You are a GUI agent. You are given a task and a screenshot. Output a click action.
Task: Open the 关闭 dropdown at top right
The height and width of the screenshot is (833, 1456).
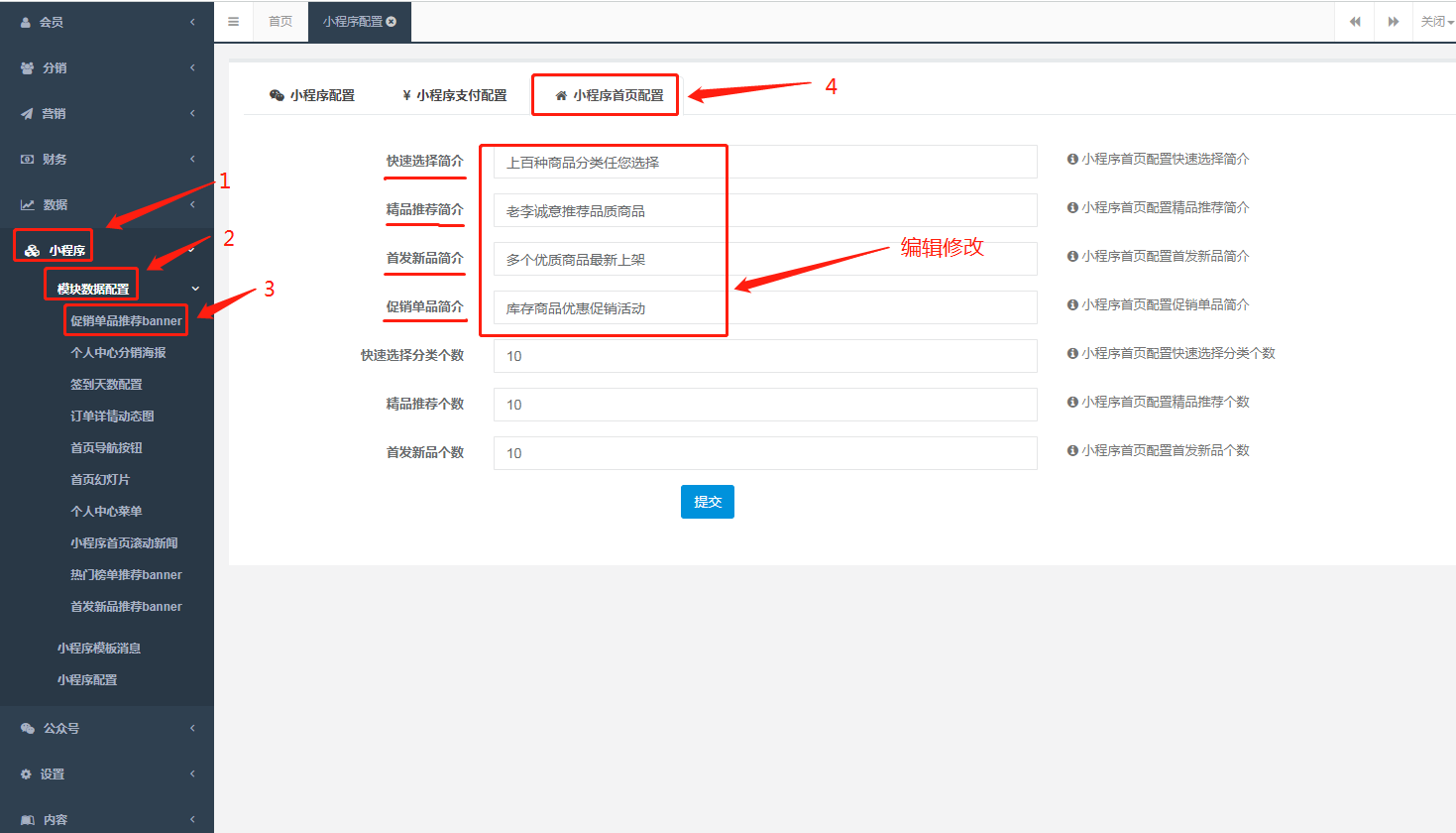(x=1437, y=21)
